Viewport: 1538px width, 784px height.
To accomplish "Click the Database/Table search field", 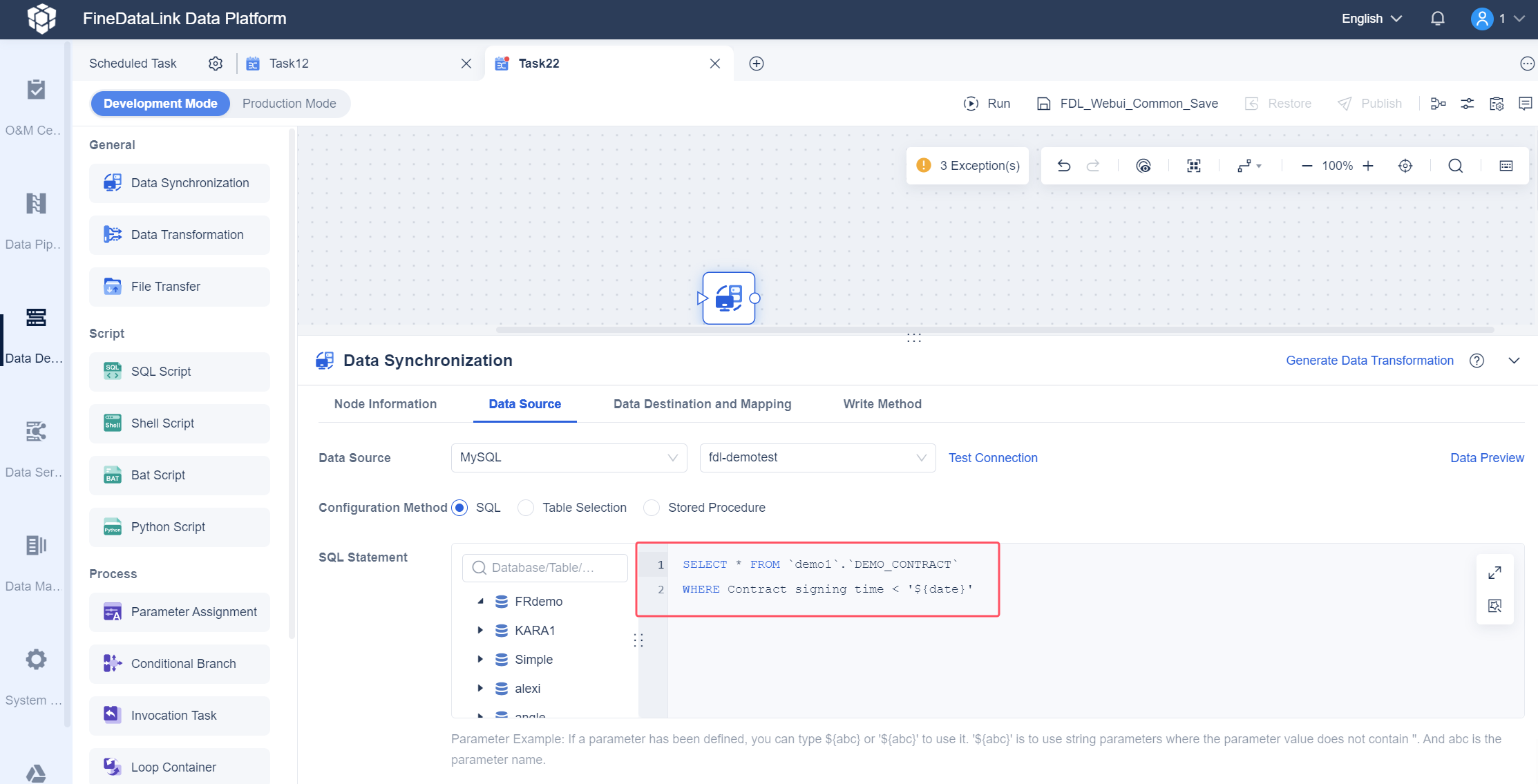I will 544,568.
